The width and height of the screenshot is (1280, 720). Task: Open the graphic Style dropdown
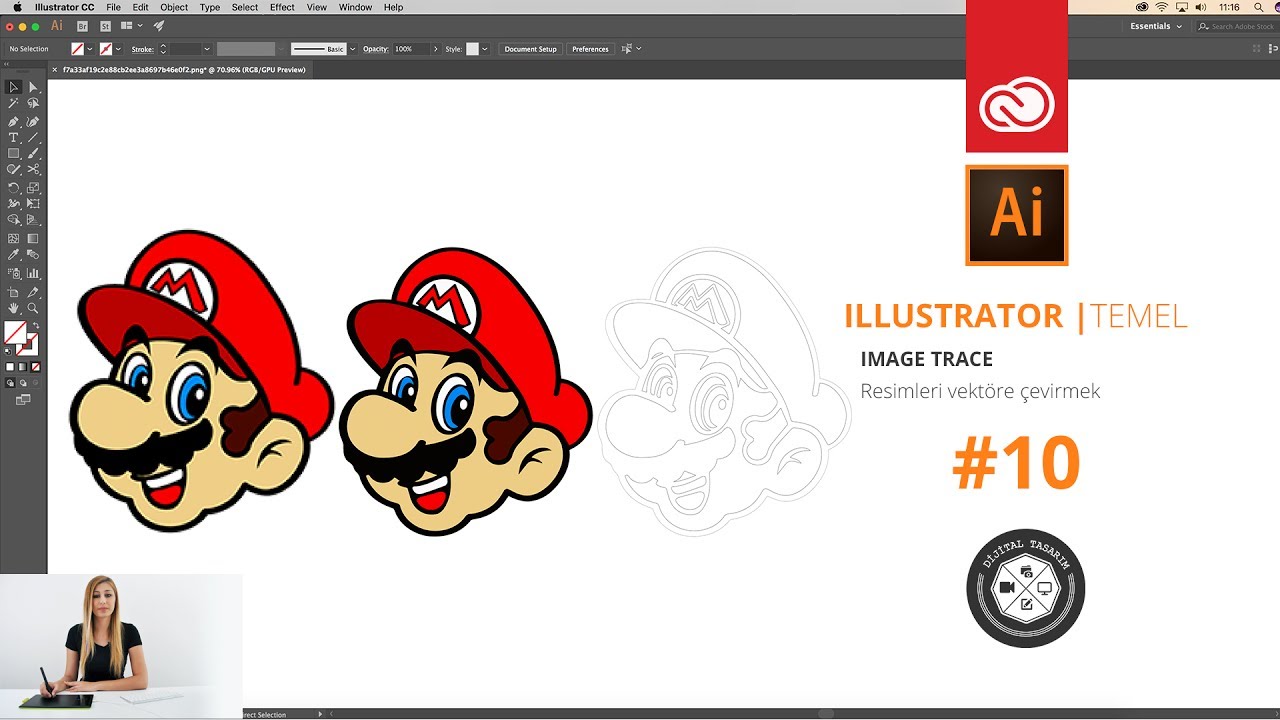[x=485, y=49]
